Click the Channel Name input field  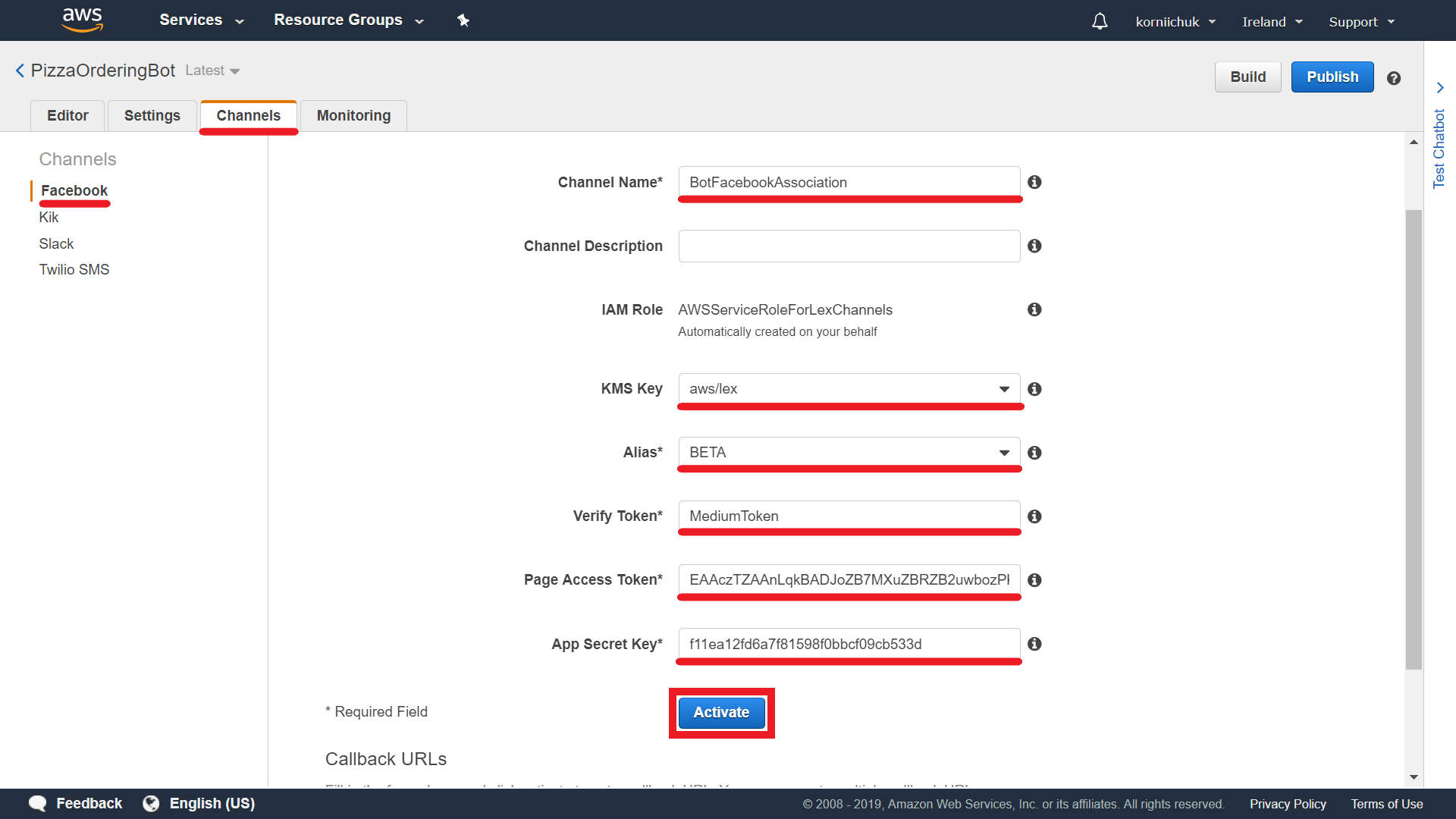pyautogui.click(x=849, y=183)
